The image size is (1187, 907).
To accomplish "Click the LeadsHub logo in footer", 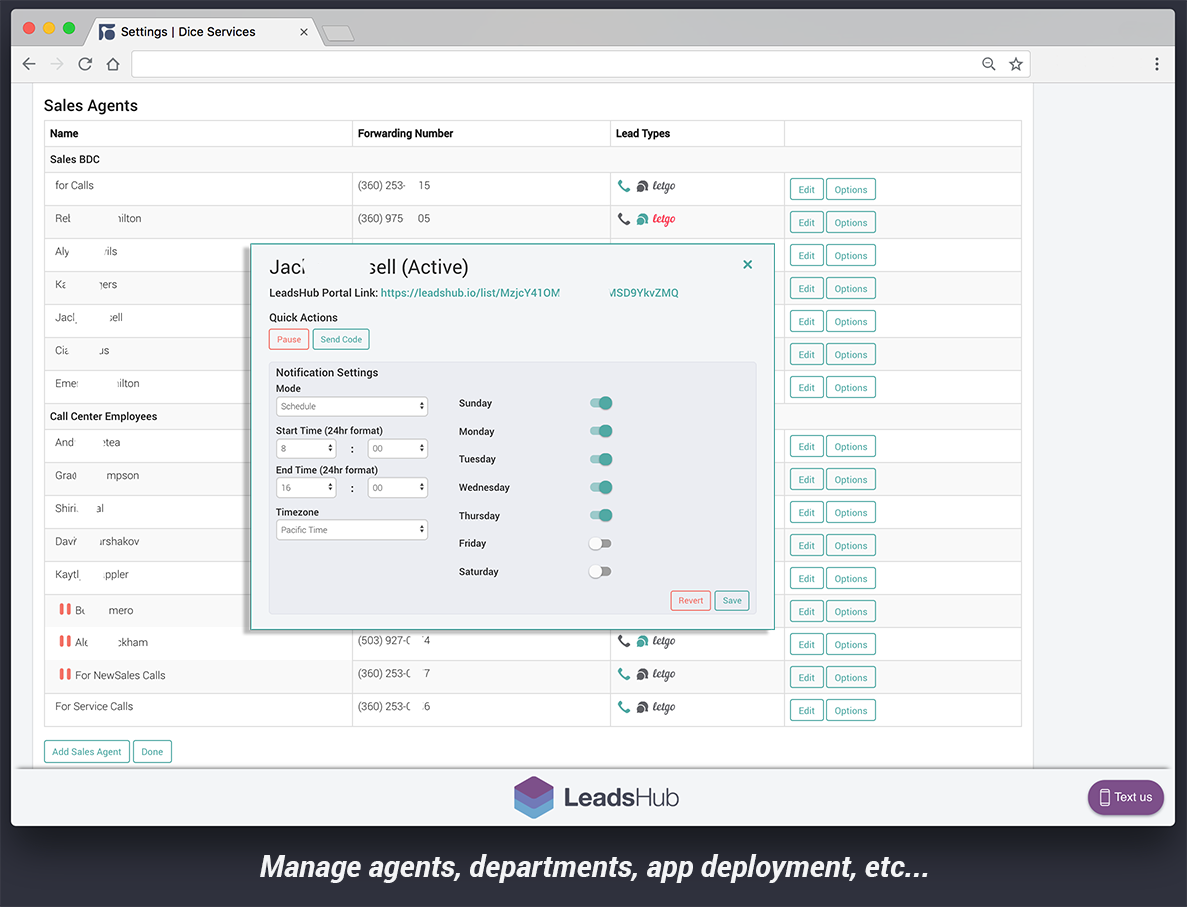I will [x=597, y=797].
